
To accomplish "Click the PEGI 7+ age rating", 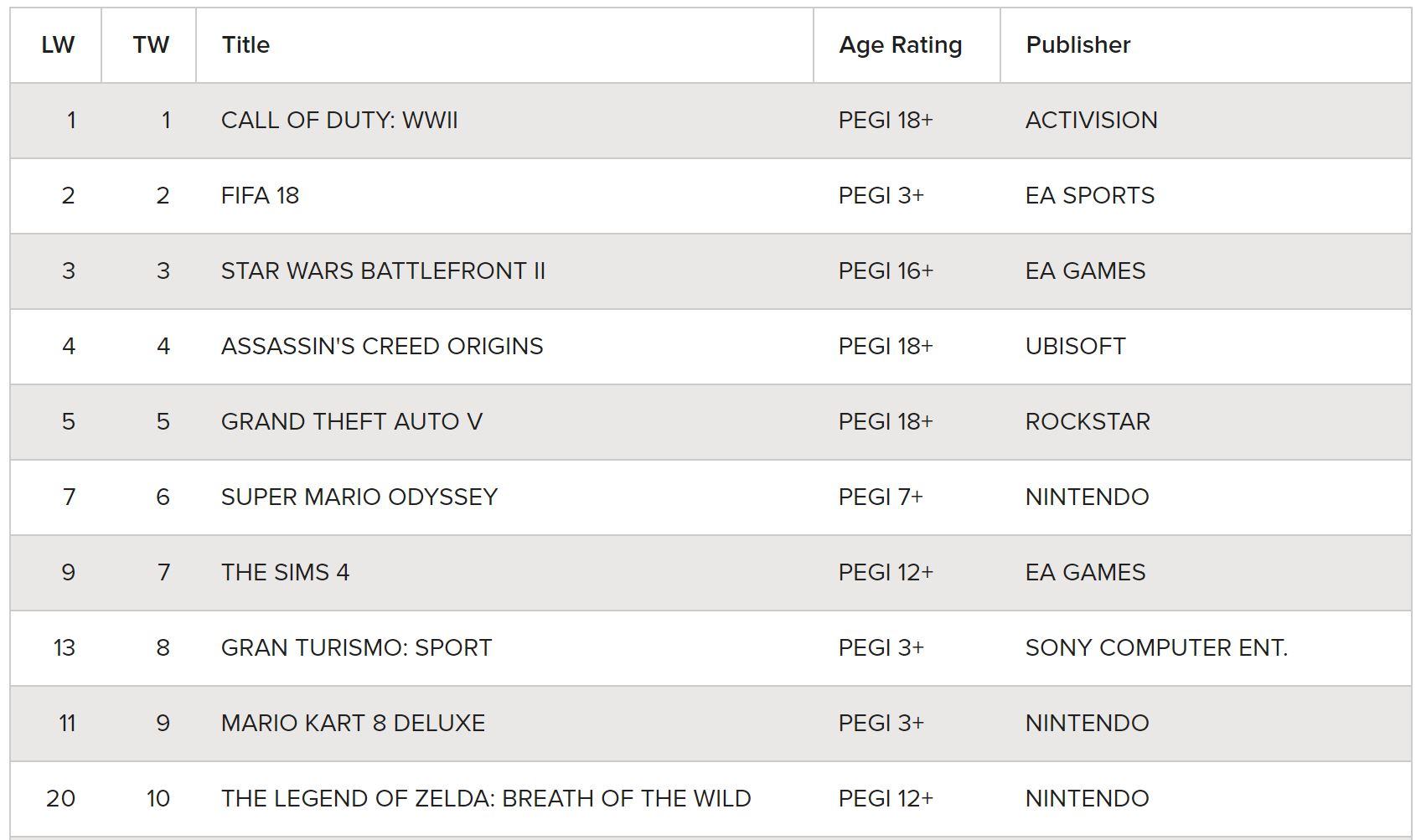I will pyautogui.click(x=881, y=497).
